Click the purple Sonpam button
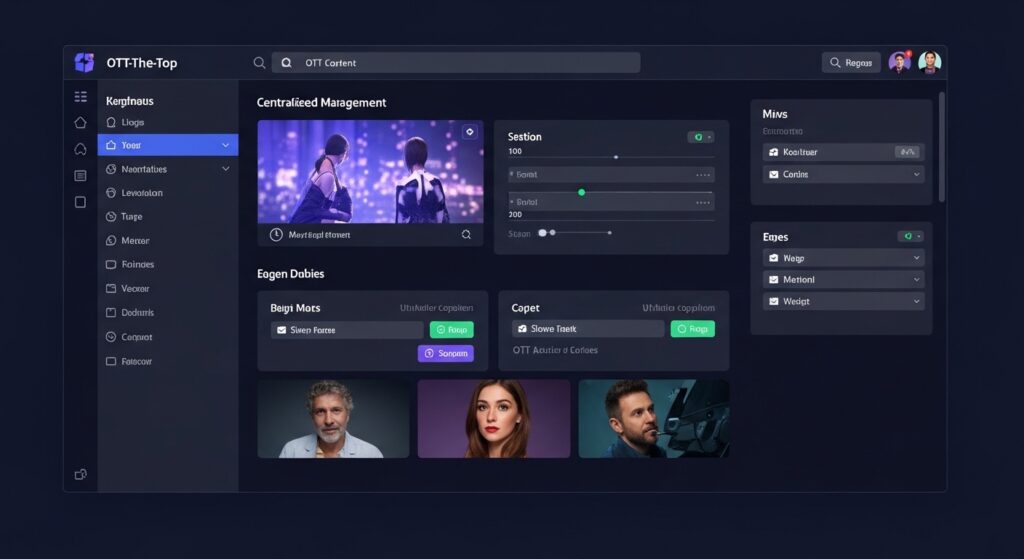This screenshot has width=1024, height=559. (445, 353)
